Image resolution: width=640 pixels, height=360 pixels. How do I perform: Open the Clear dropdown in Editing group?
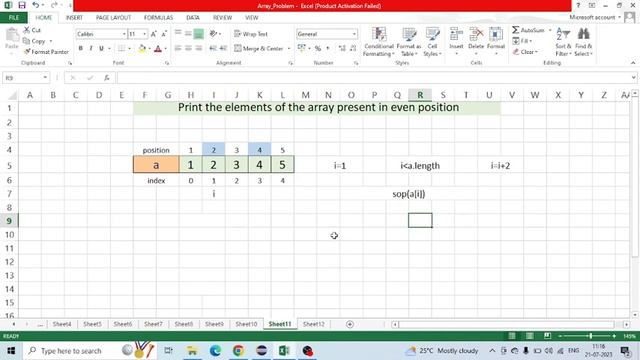[526, 52]
